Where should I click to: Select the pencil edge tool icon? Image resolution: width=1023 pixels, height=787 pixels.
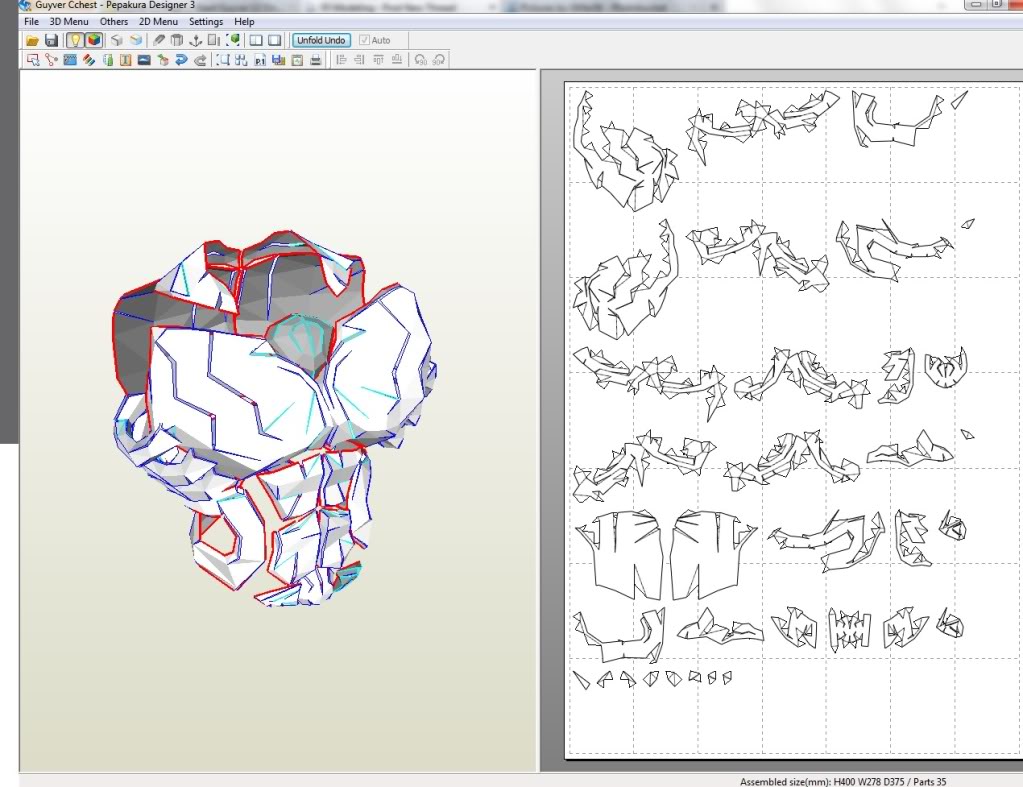click(159, 40)
